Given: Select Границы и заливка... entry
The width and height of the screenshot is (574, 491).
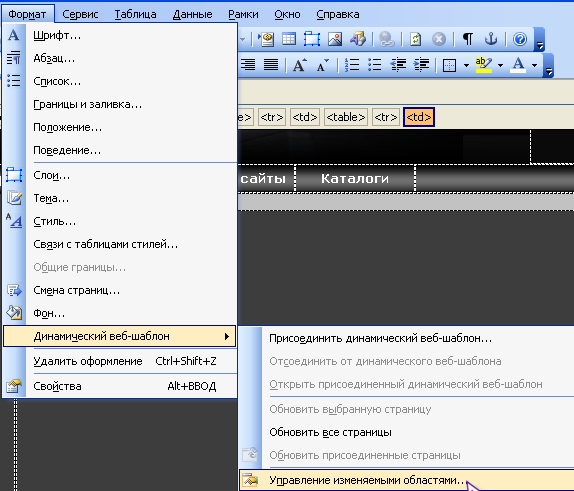Looking at the screenshot, I should coord(119,104).
